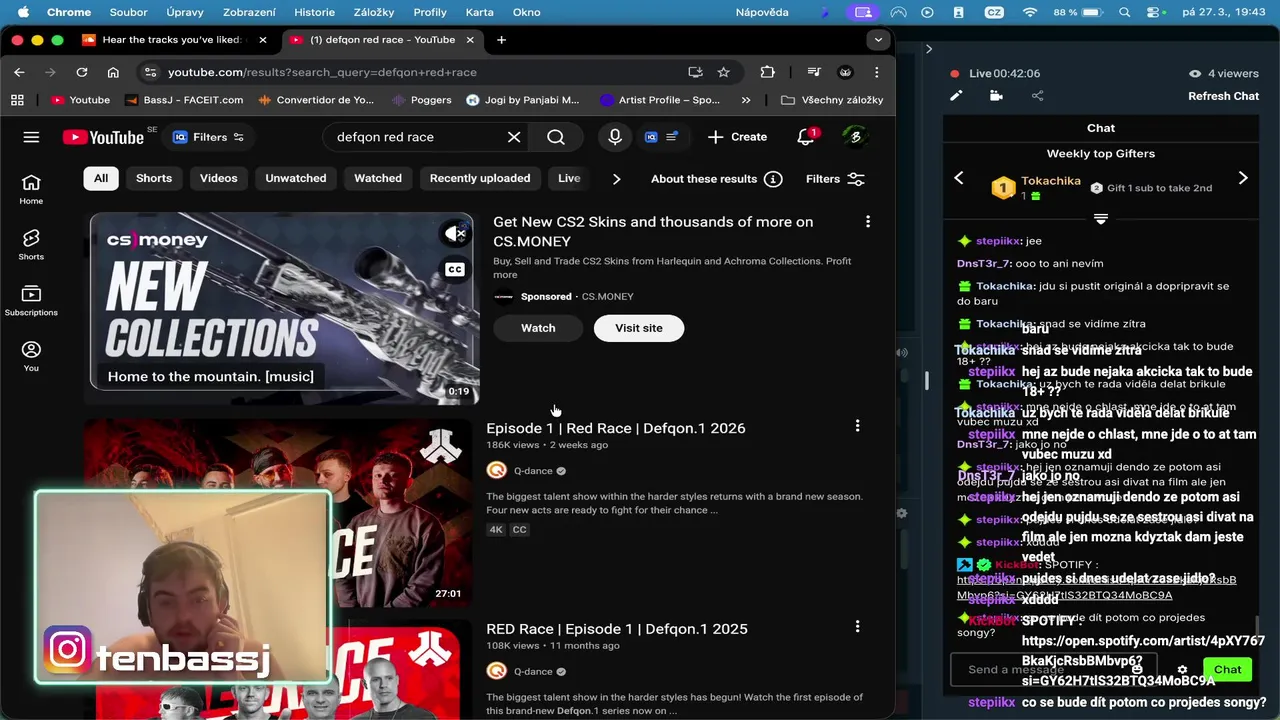
Task: Click the Watch button on the ad
Action: click(538, 328)
